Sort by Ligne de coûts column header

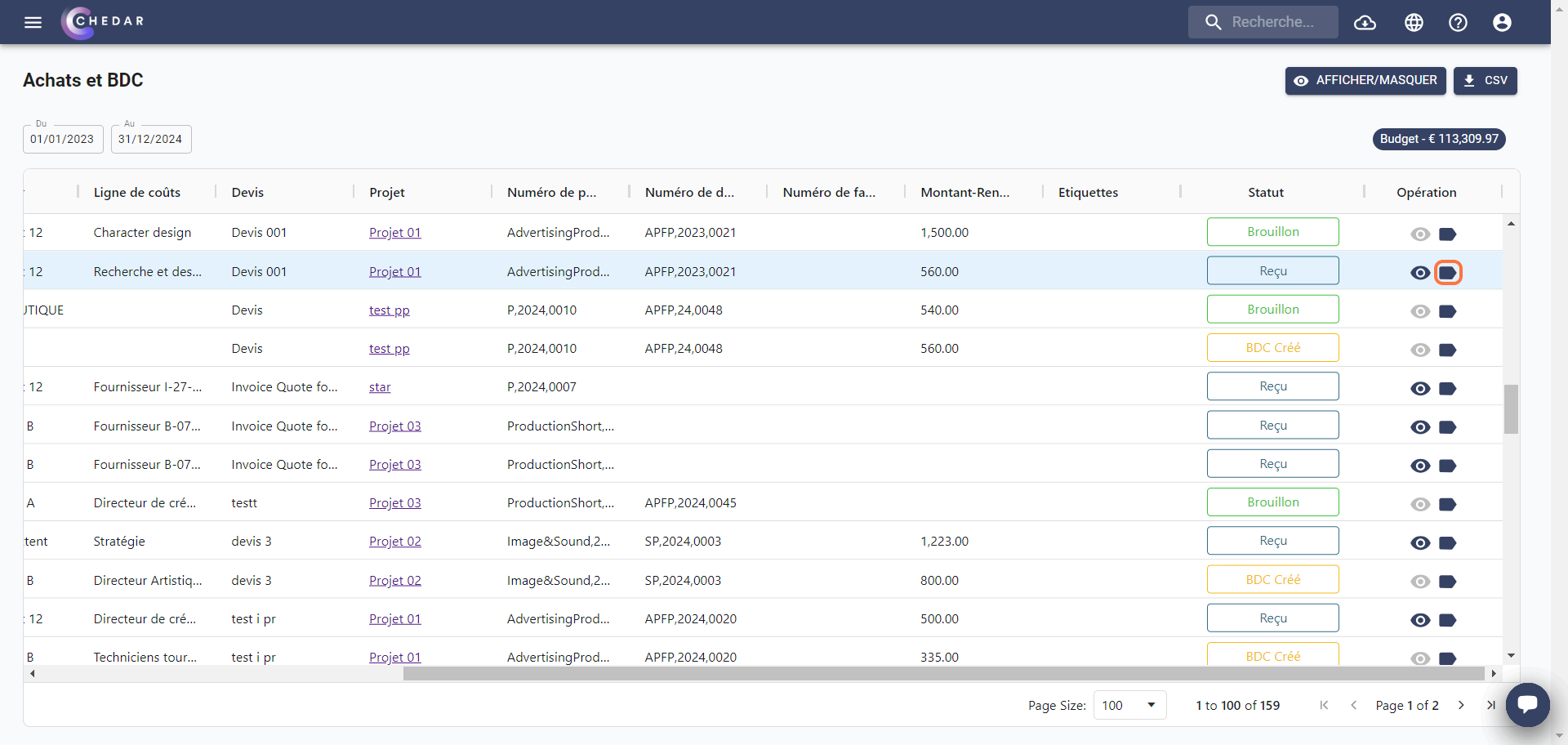pyautogui.click(x=136, y=193)
